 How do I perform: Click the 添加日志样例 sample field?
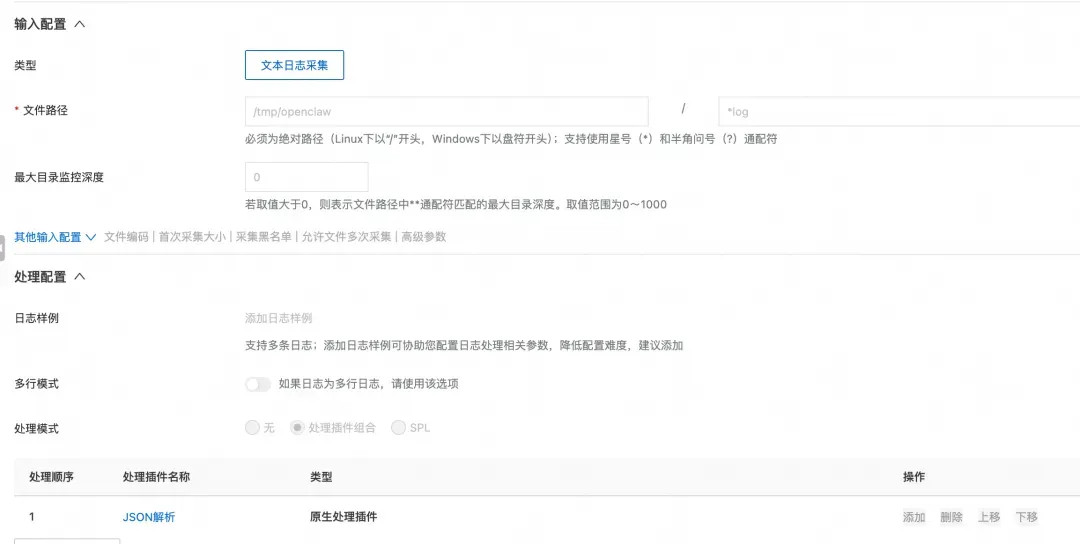pos(278,318)
